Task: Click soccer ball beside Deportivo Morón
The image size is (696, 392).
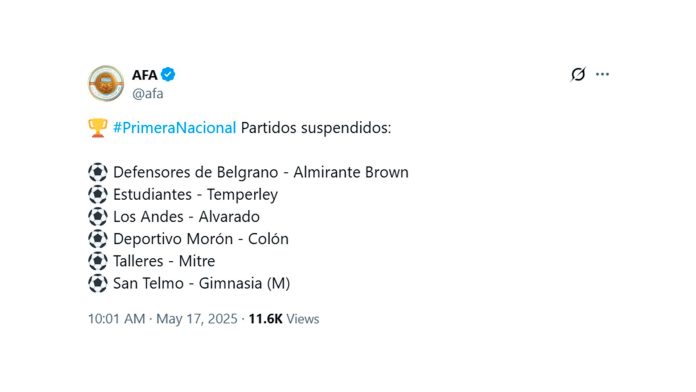Action: tap(98, 239)
